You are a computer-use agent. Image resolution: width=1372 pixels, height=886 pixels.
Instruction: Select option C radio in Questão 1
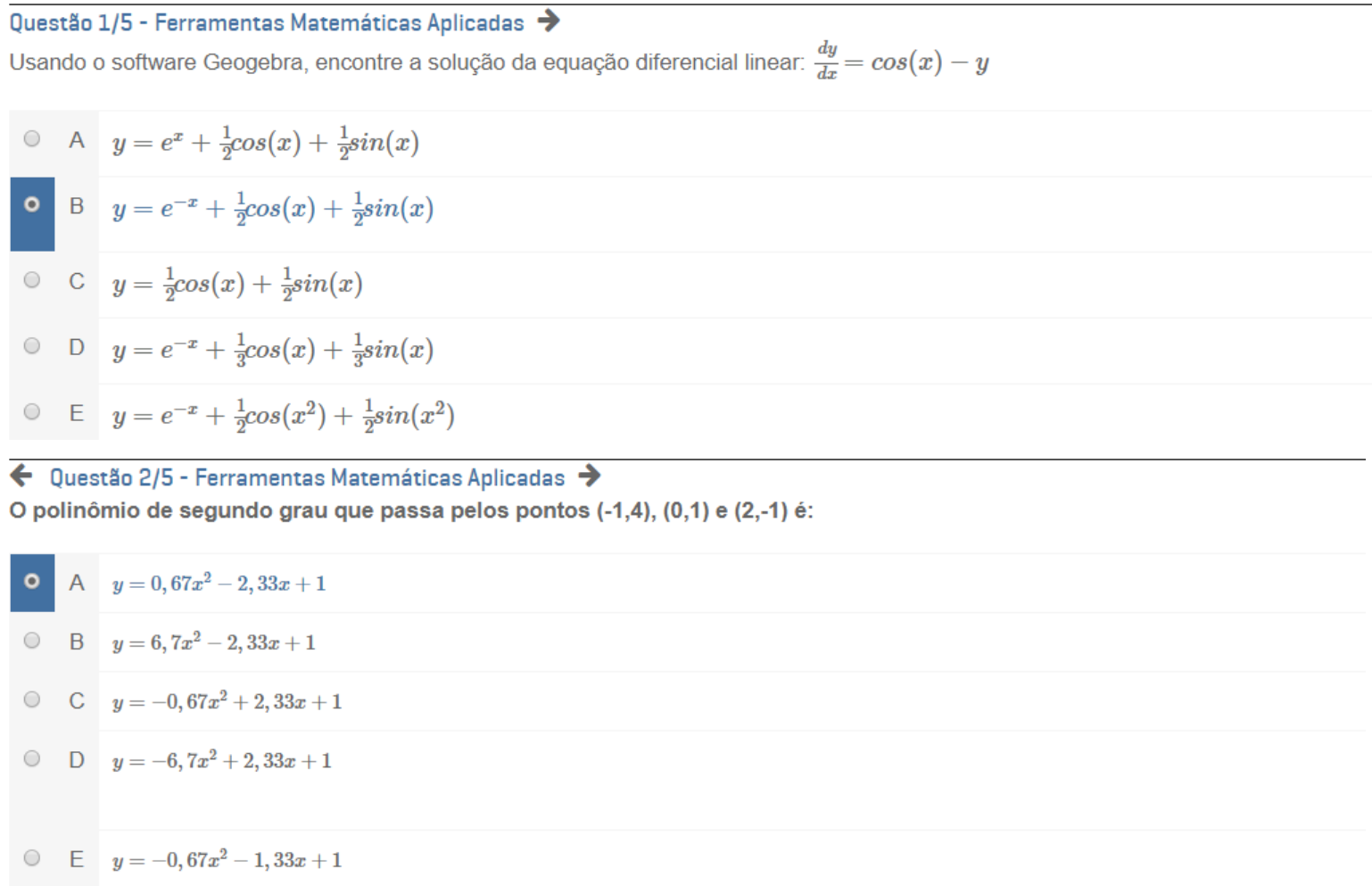coord(32,280)
